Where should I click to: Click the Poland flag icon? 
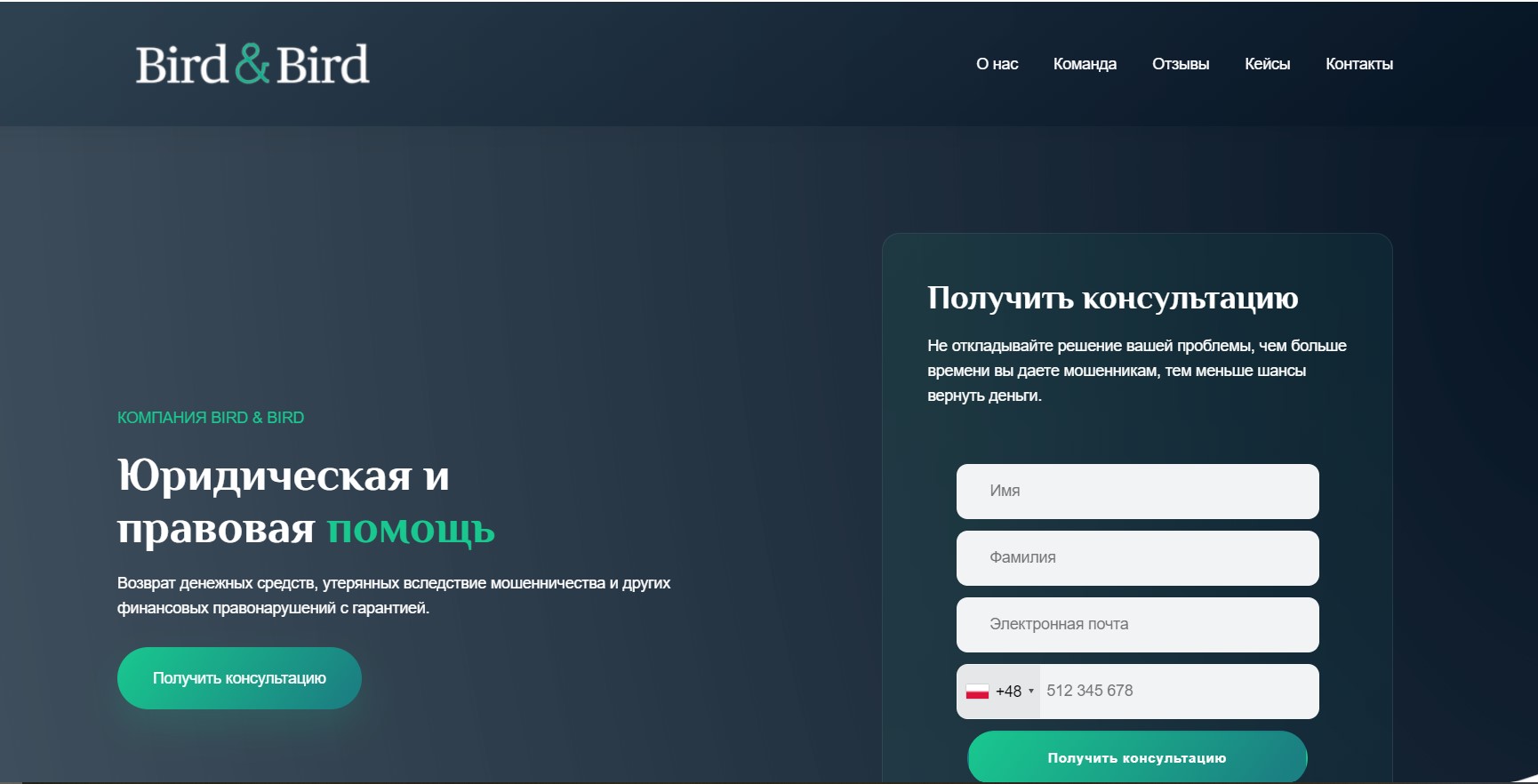pos(977,692)
